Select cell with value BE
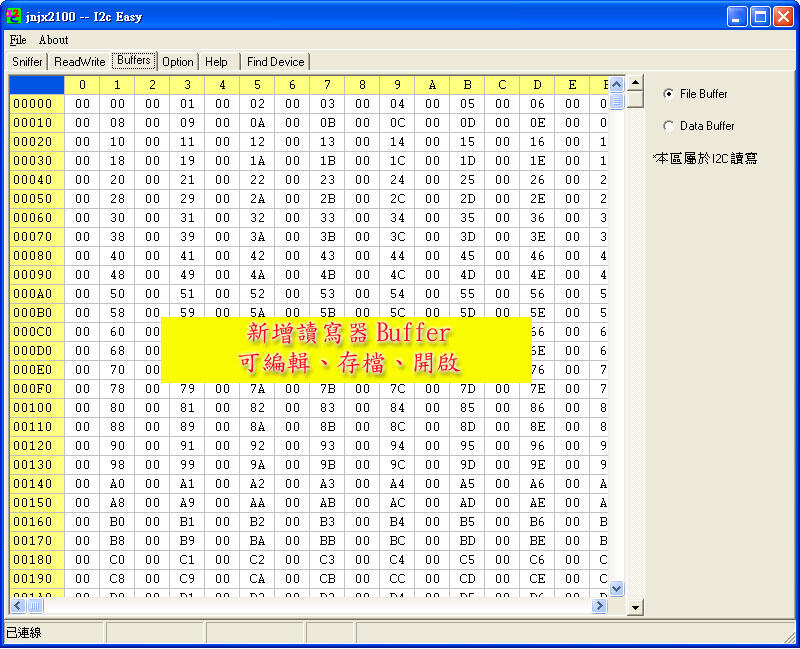This screenshot has width=800, height=649. (x=537, y=541)
